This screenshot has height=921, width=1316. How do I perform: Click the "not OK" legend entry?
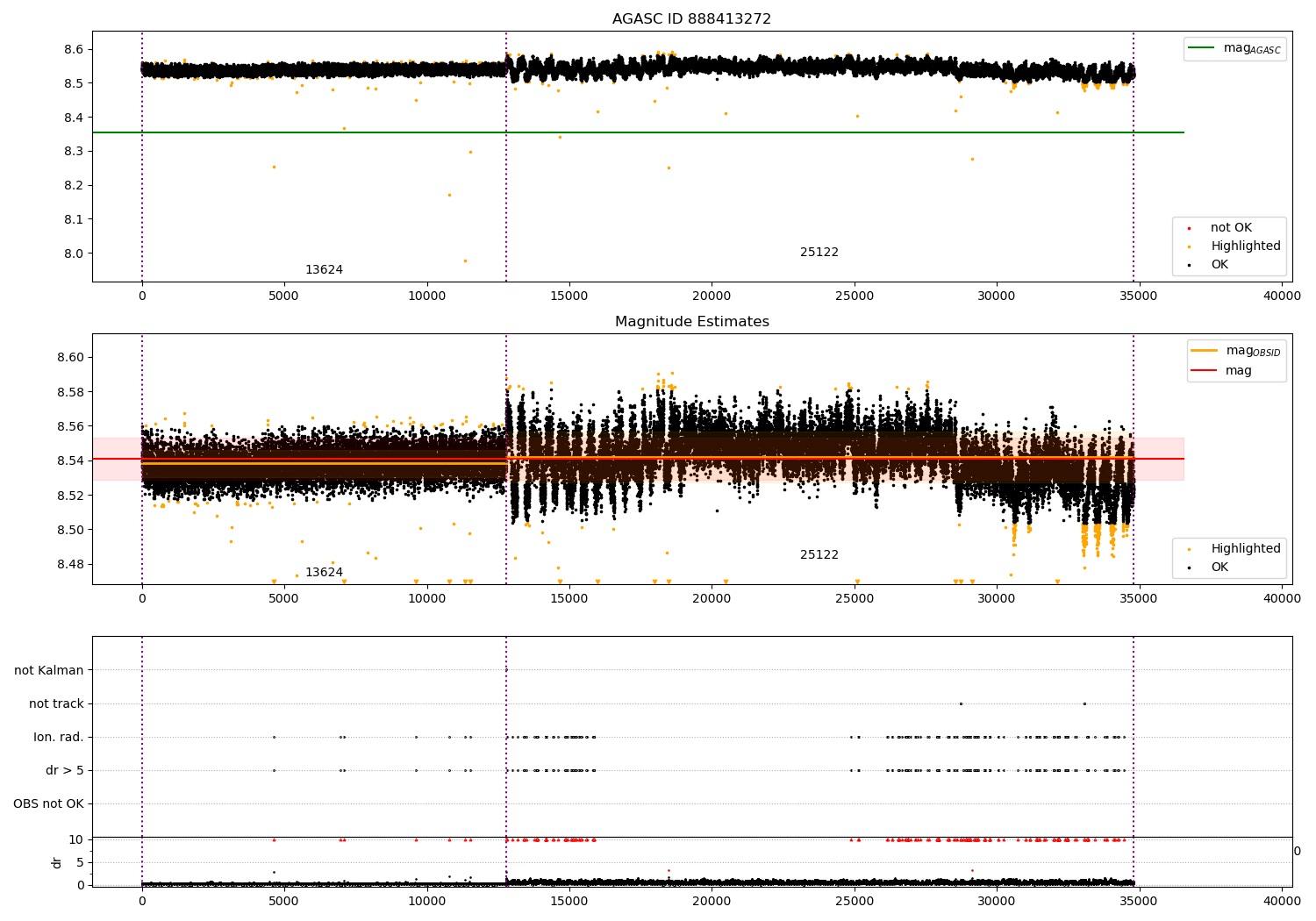(x=1231, y=228)
